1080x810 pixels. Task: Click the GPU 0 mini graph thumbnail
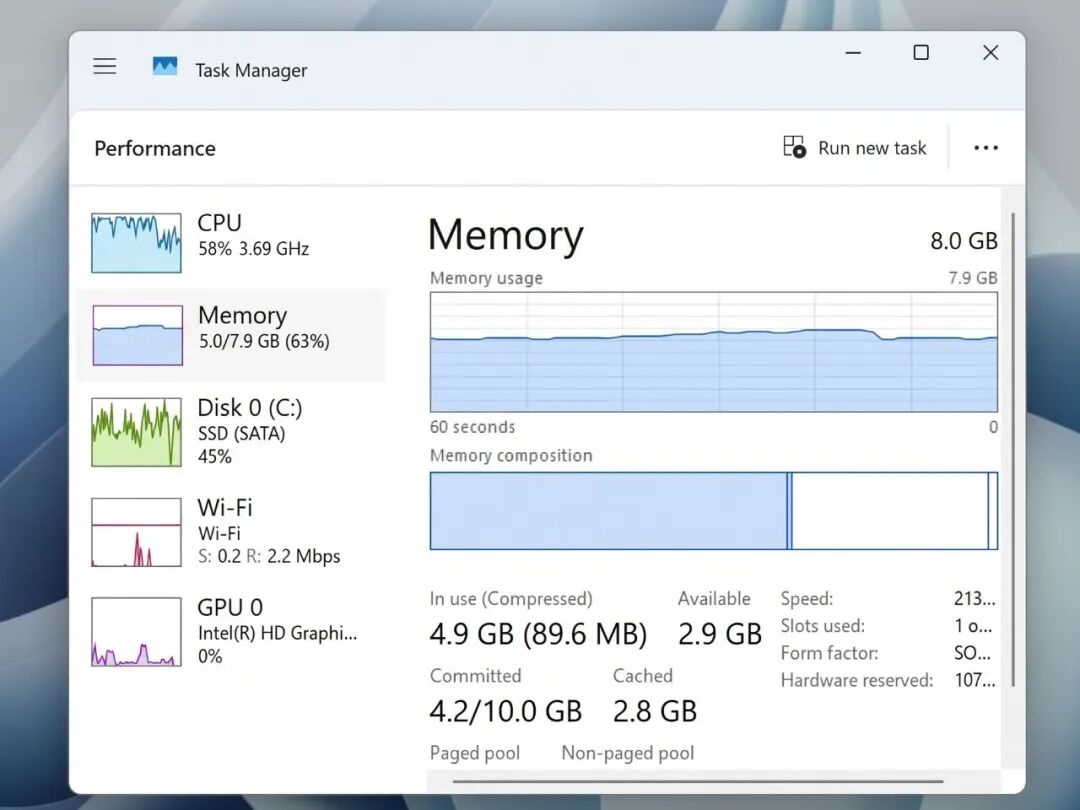point(136,632)
